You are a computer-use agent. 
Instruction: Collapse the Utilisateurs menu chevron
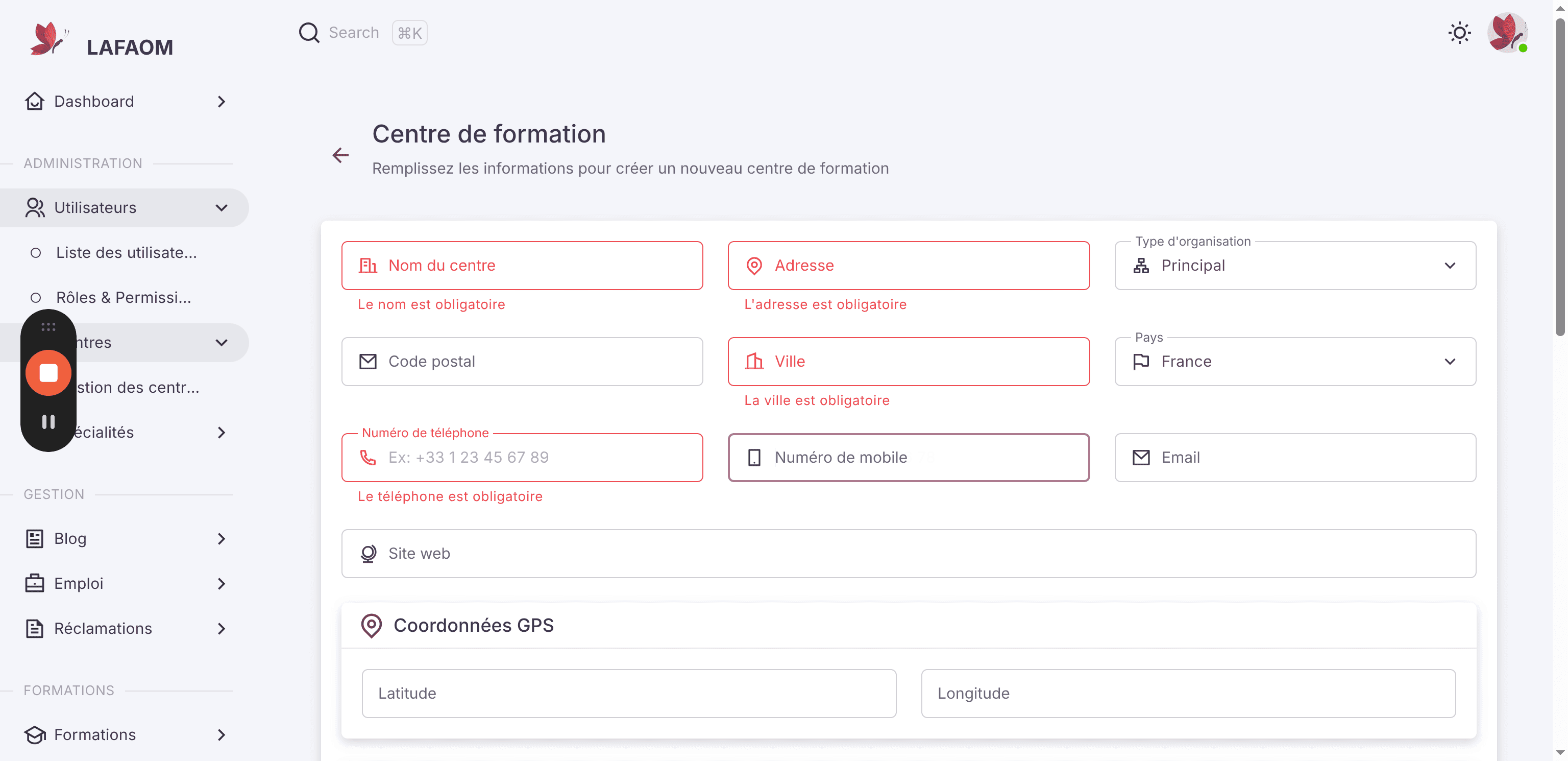[222, 208]
